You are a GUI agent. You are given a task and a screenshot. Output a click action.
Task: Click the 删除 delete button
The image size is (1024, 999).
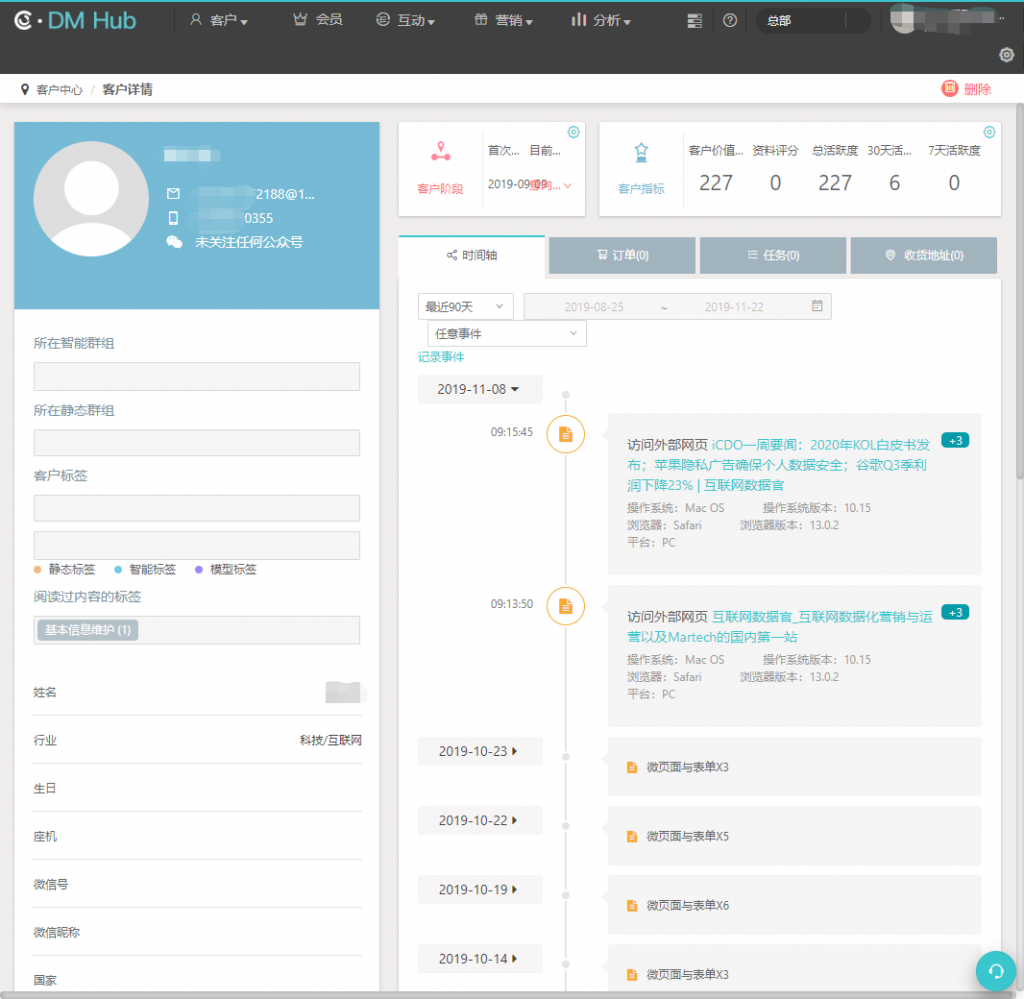pos(967,89)
